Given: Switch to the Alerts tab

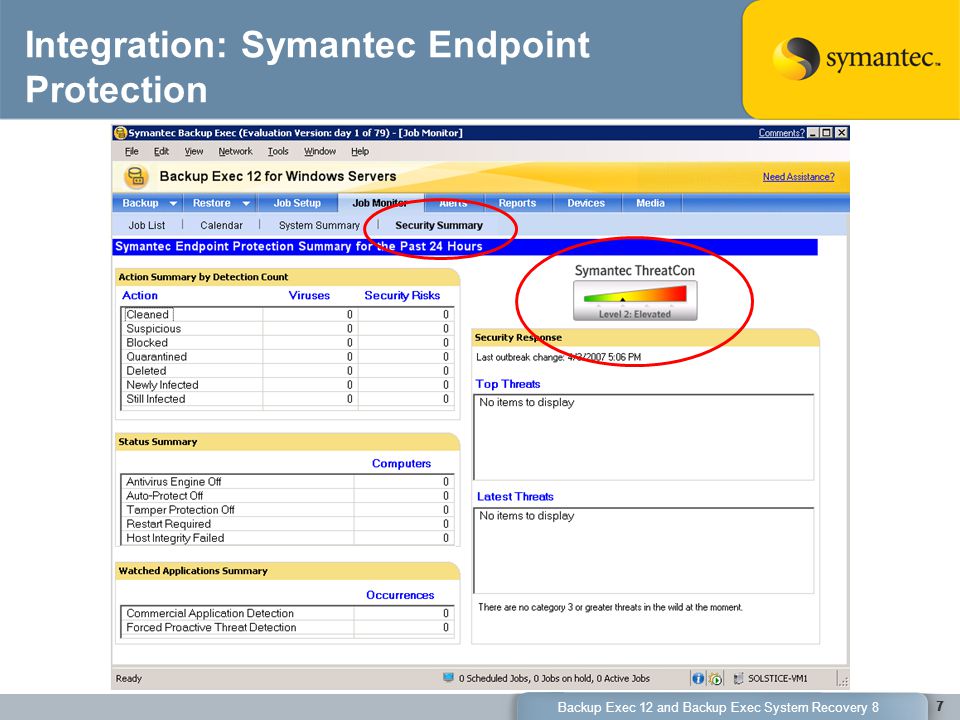Looking at the screenshot, I should (x=454, y=203).
